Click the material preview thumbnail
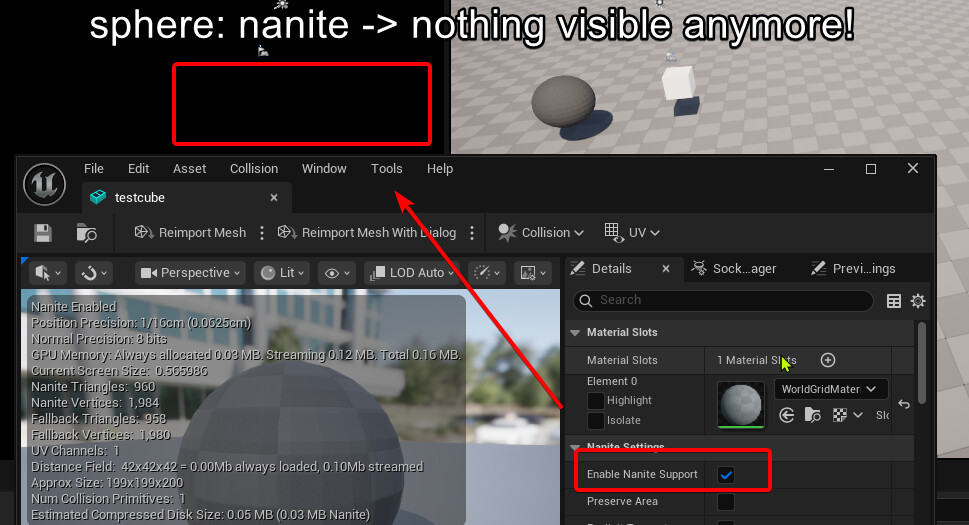This screenshot has height=525, width=969. click(741, 403)
